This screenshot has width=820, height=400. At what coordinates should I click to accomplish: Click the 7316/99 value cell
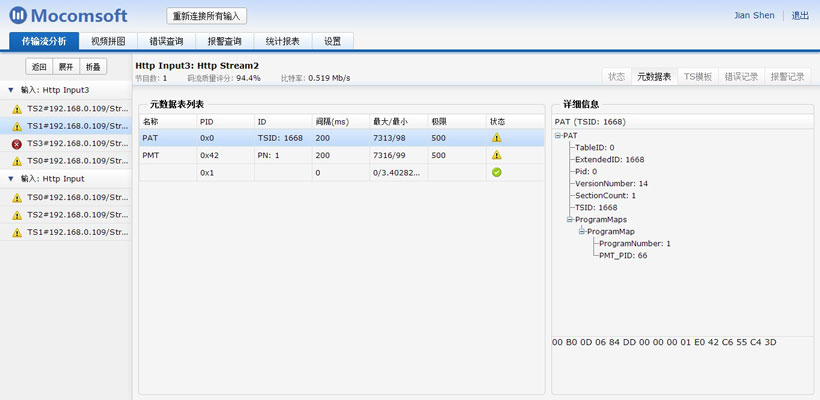click(398, 155)
